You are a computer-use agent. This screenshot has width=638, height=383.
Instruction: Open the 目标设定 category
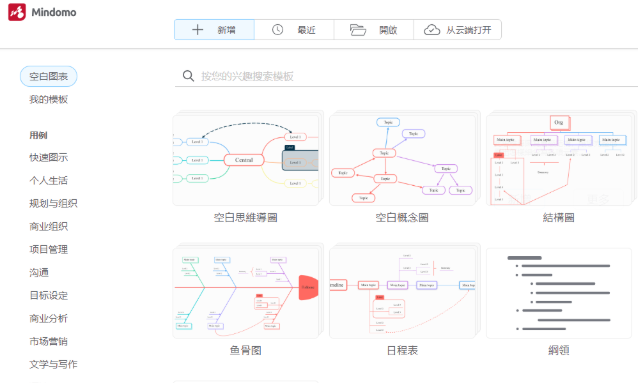coord(48,295)
